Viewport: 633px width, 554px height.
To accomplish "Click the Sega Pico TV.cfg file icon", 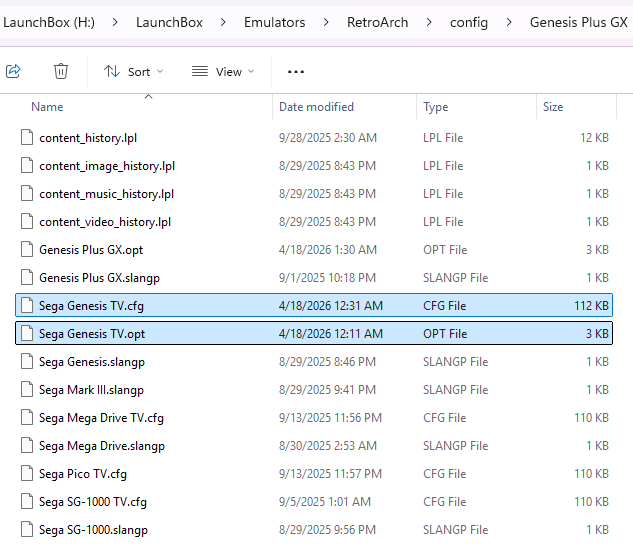I will click(27, 474).
